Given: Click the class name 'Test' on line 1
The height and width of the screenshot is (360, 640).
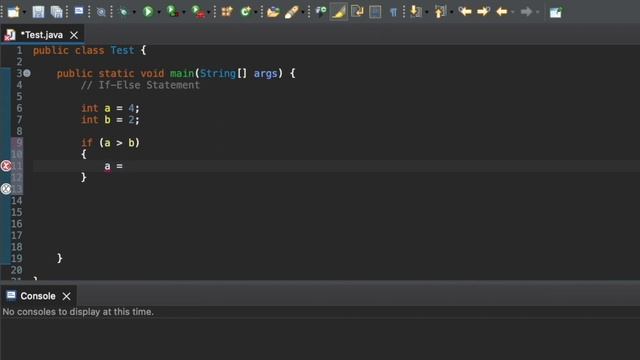Looking at the screenshot, I should 122,50.
